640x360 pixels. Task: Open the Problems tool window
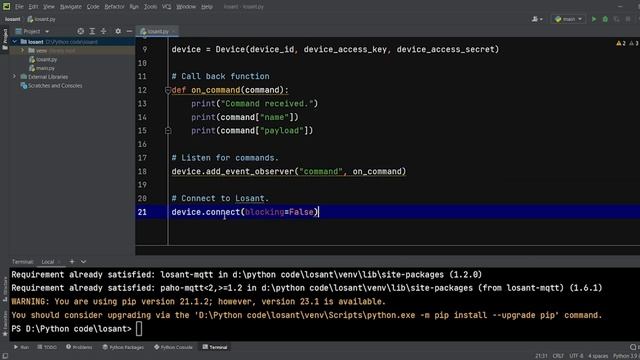[79, 347]
